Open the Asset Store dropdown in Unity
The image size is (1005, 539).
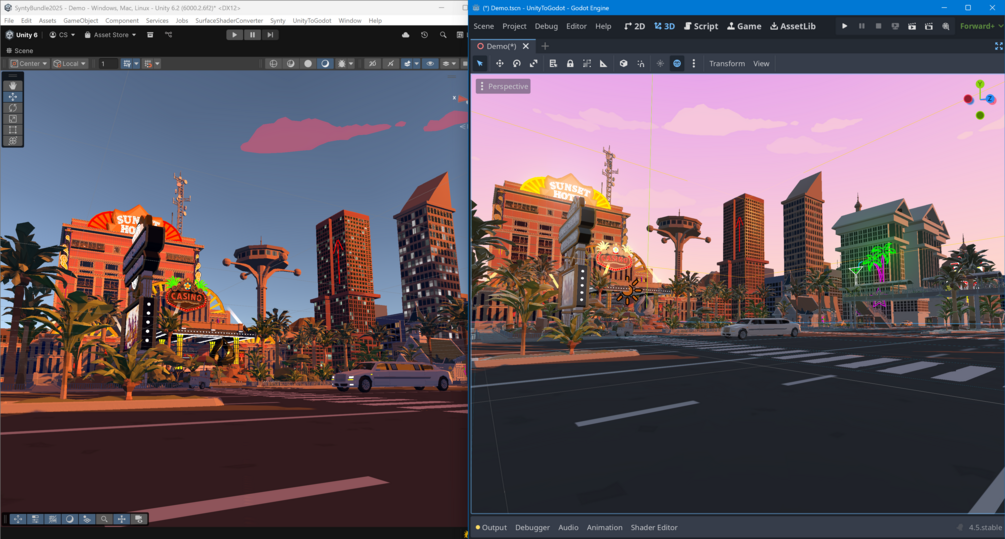pyautogui.click(x=110, y=35)
